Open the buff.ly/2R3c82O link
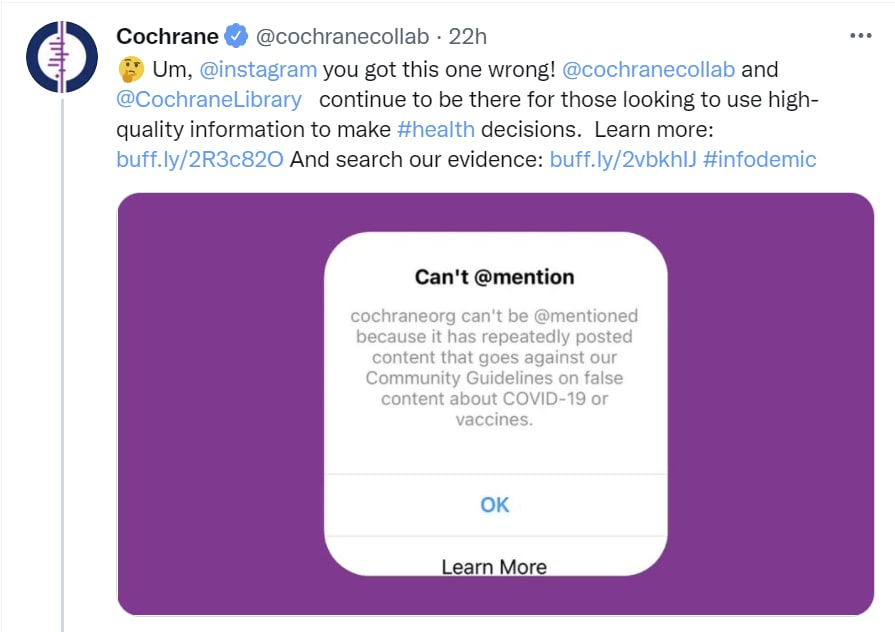 coord(200,159)
